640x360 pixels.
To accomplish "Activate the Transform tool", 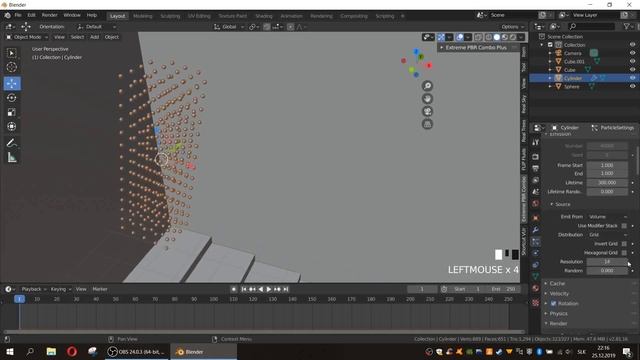I will (11, 127).
